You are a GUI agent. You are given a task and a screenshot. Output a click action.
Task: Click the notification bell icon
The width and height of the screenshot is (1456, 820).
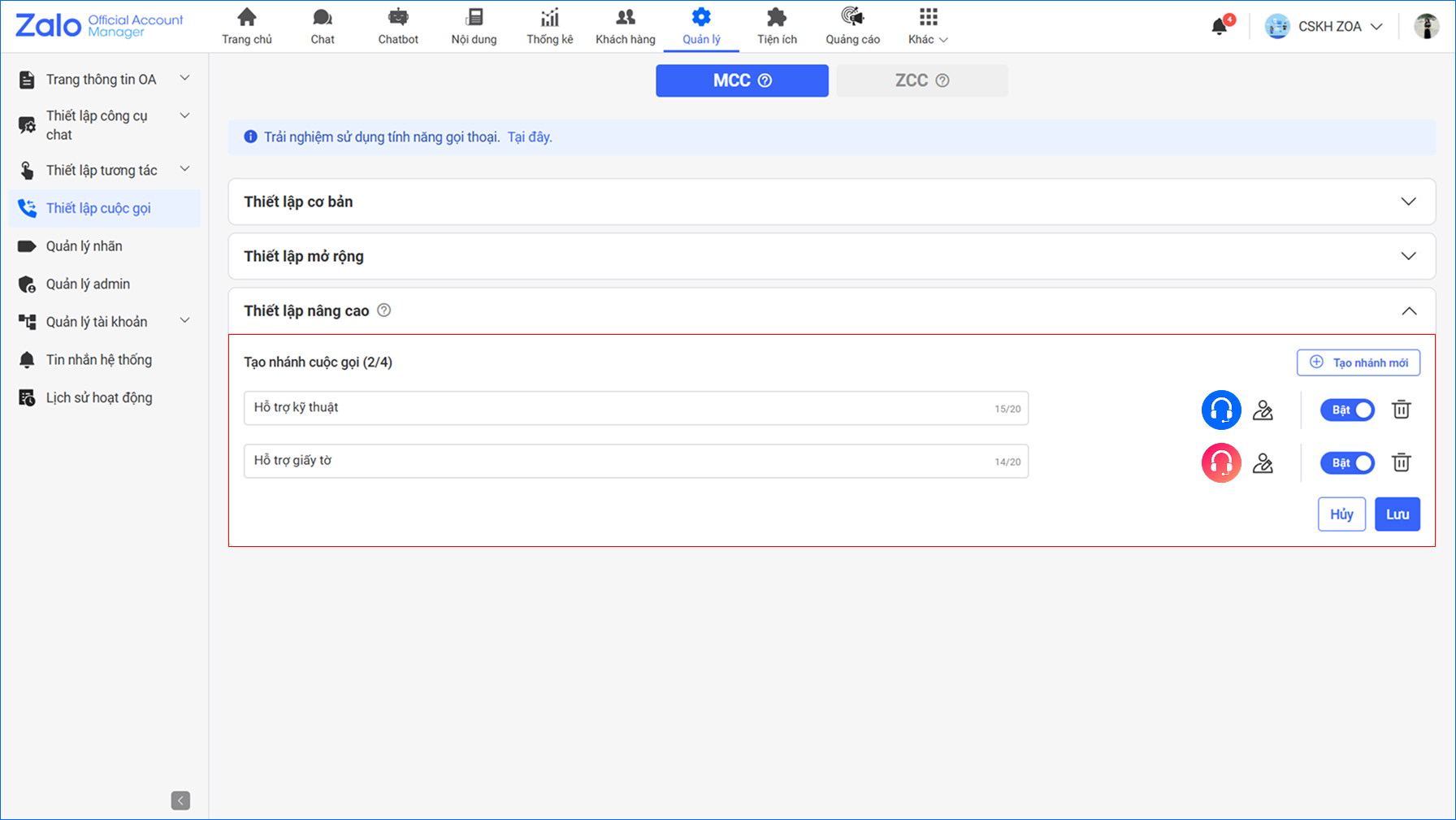tap(1219, 27)
